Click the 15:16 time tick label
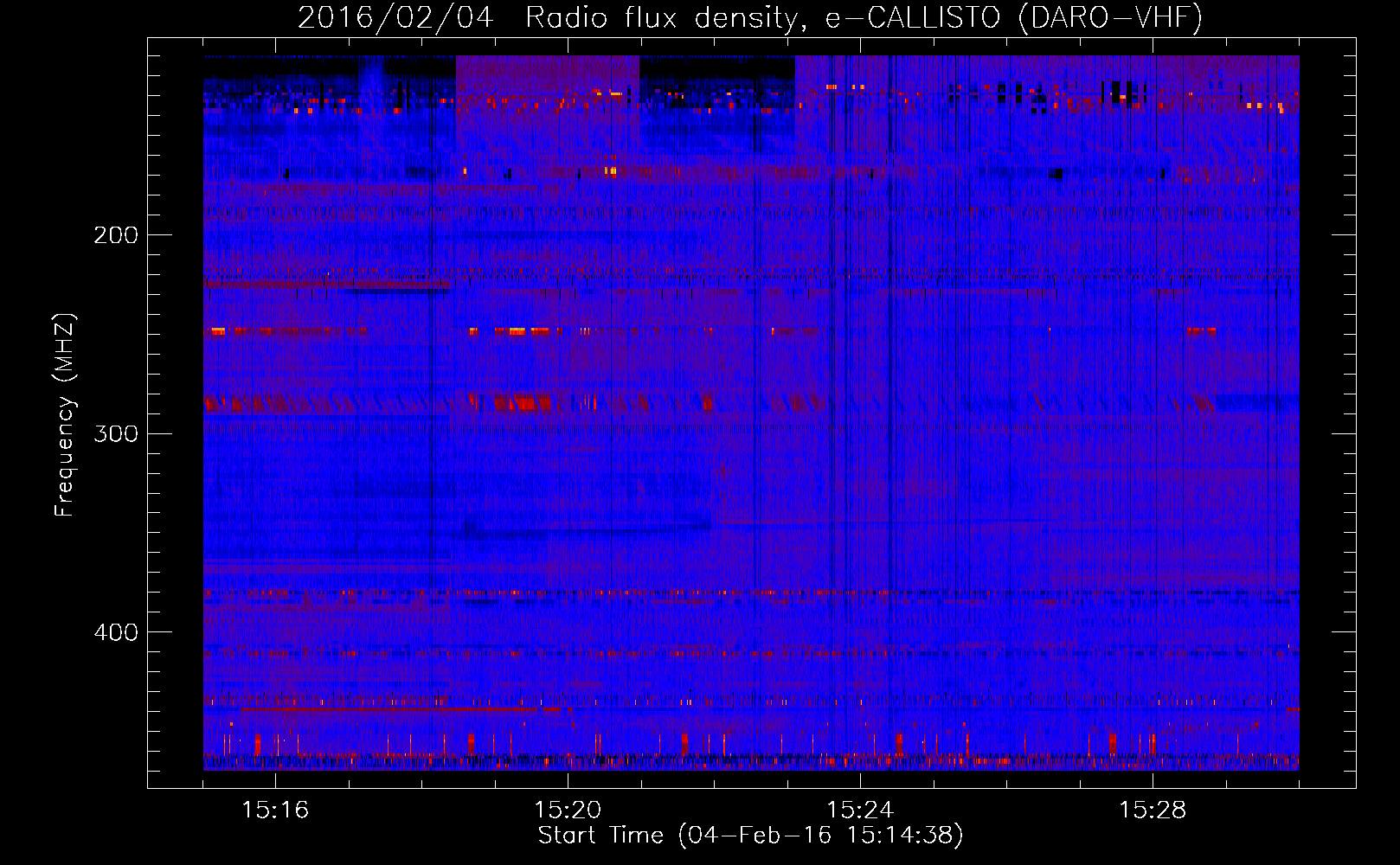 coord(275,810)
